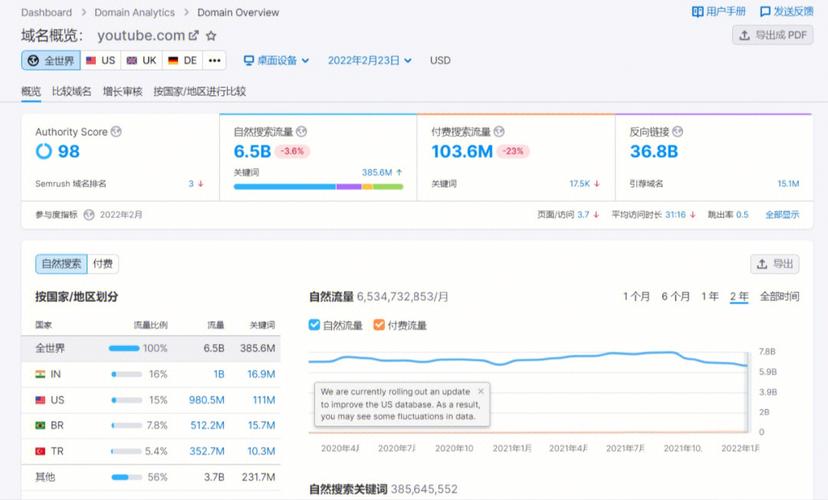Screen dimensions: 828x500
Task: Open the 2022年2月23日 date dropdown
Action: pyautogui.click(x=370, y=60)
